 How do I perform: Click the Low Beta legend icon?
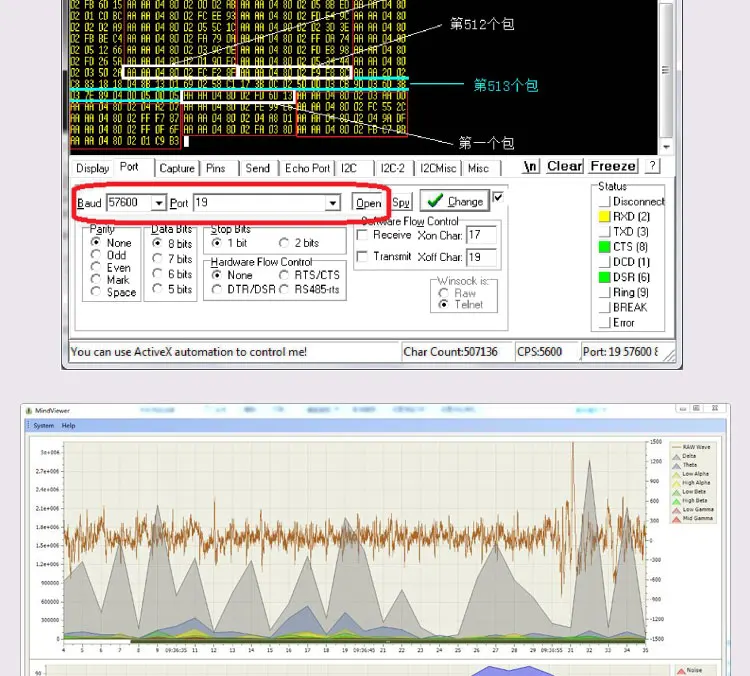coord(676,492)
